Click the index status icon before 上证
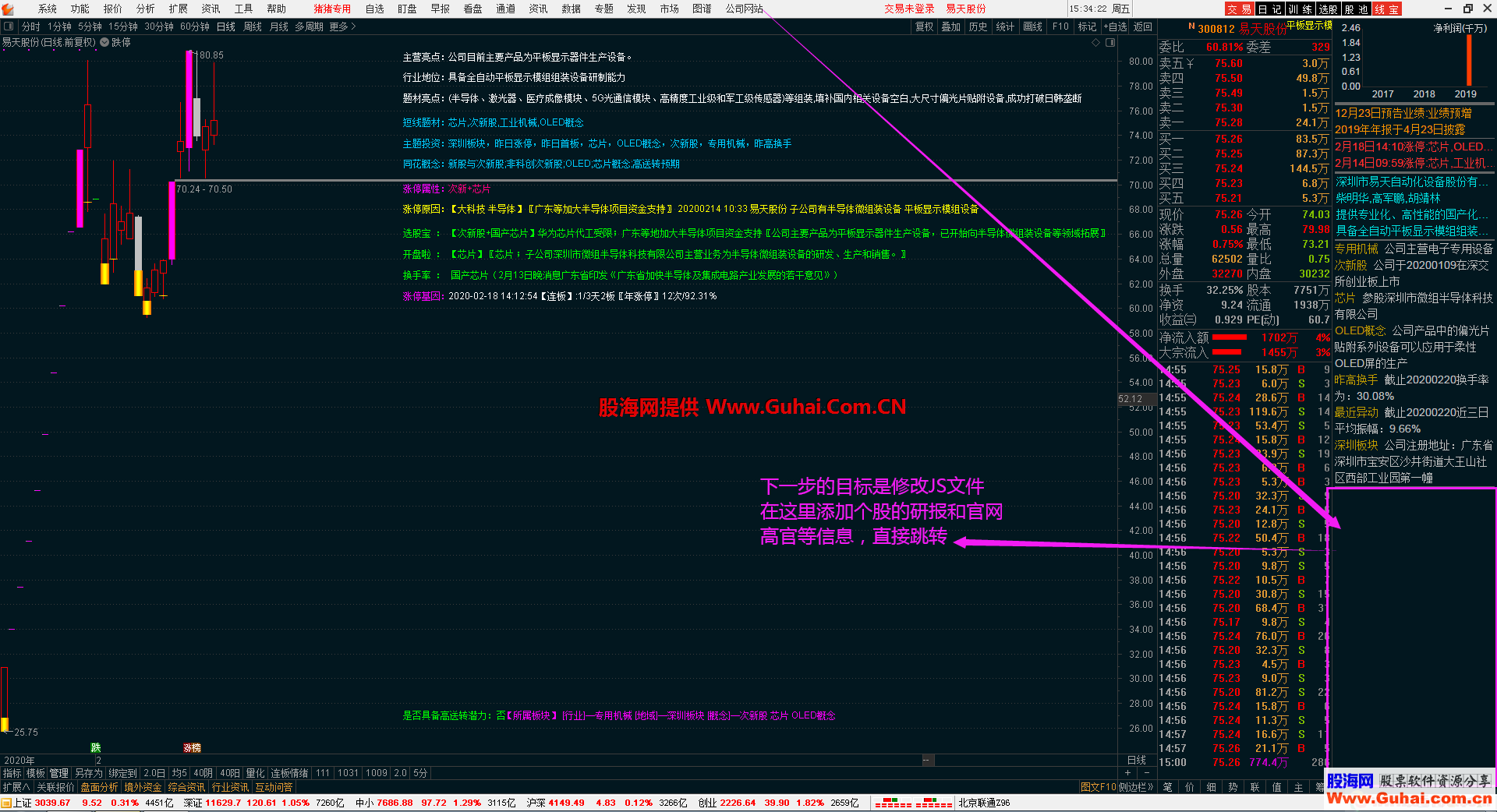The image size is (1497, 812). tap(6, 803)
